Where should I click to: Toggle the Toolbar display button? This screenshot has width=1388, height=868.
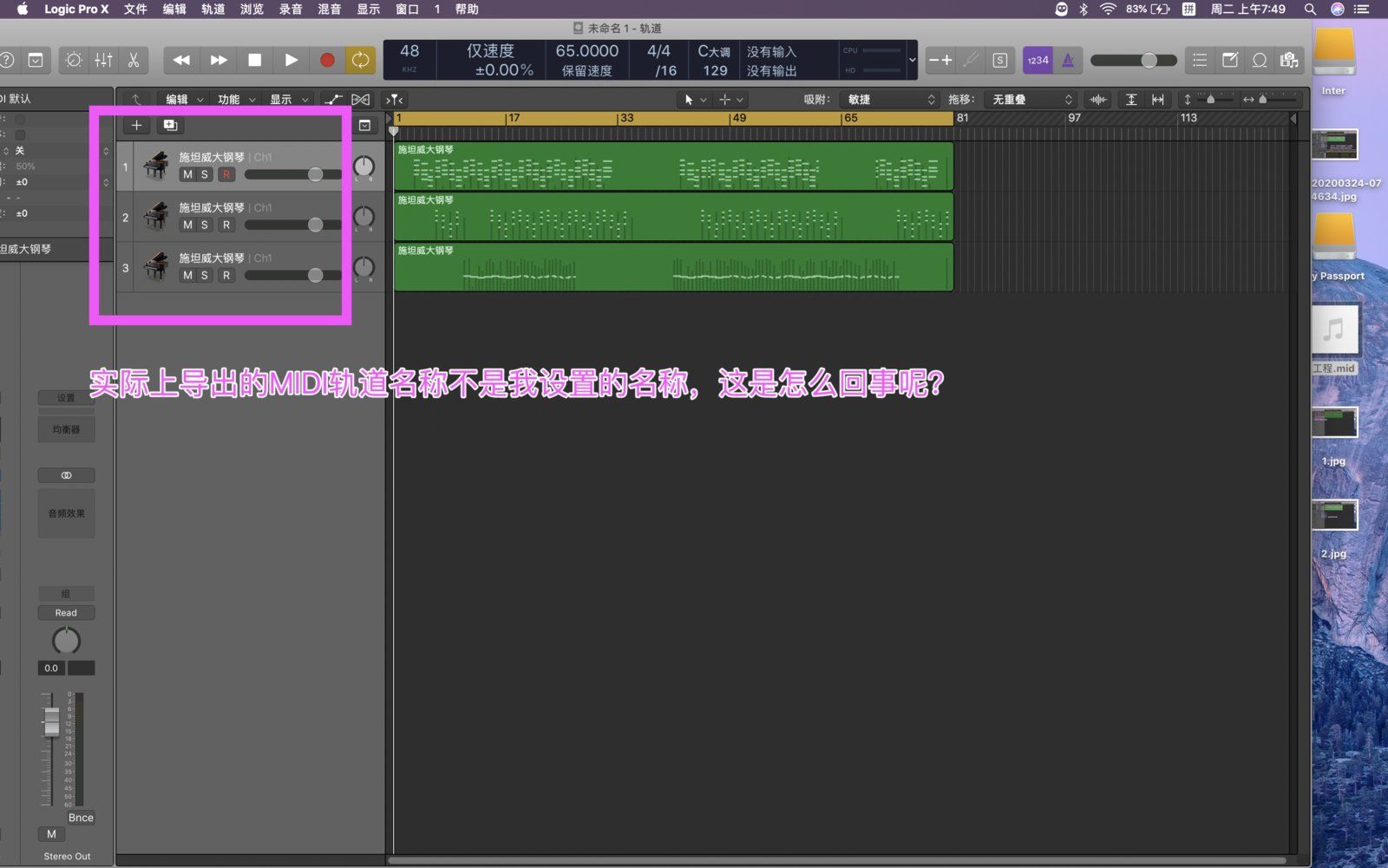pyautogui.click(x=36, y=60)
